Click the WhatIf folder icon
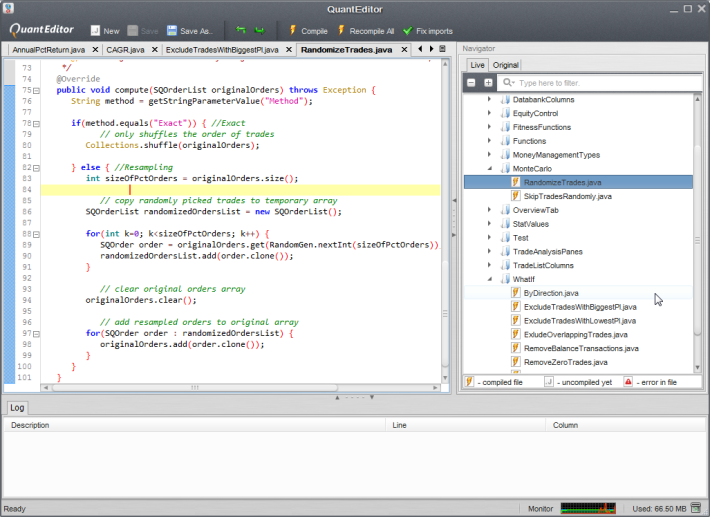Image resolution: width=710 pixels, height=517 pixels. point(504,279)
